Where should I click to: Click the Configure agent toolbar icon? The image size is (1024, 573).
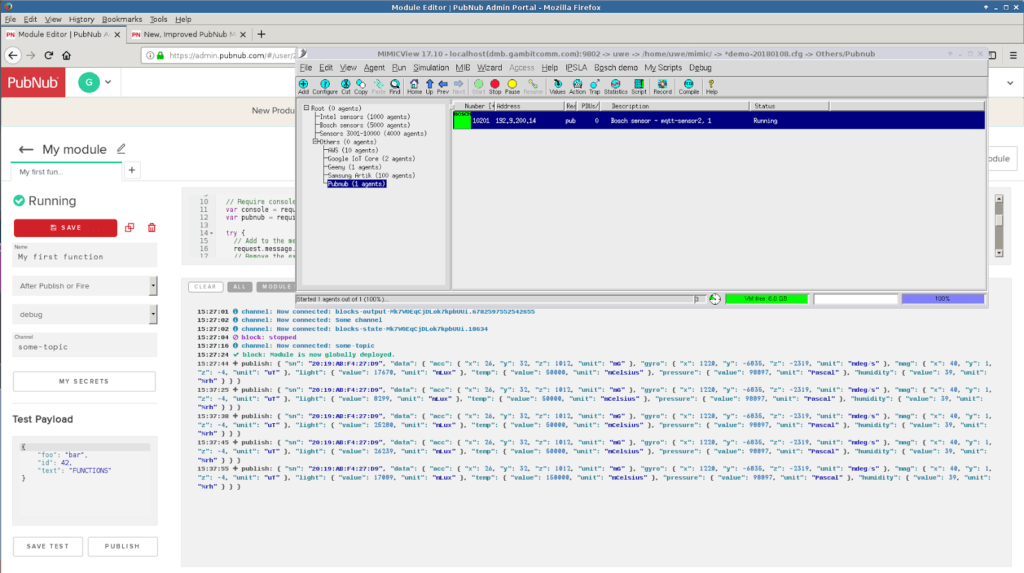pos(324,86)
